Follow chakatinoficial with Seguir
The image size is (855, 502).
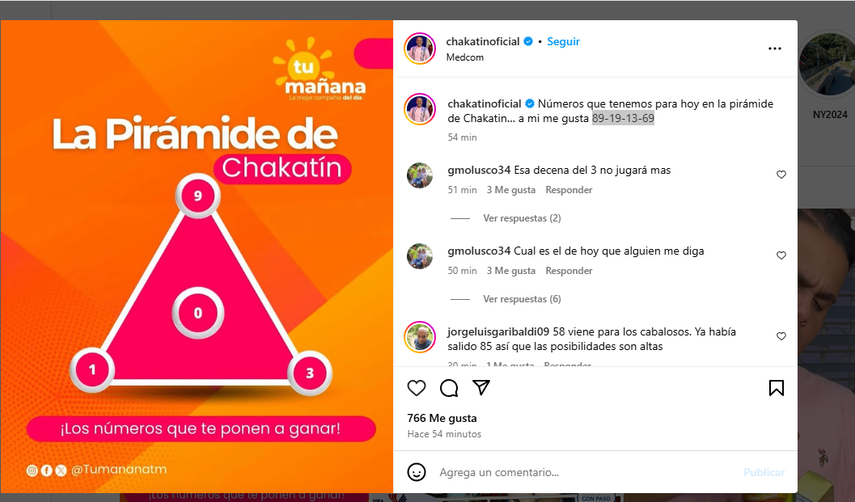563,41
